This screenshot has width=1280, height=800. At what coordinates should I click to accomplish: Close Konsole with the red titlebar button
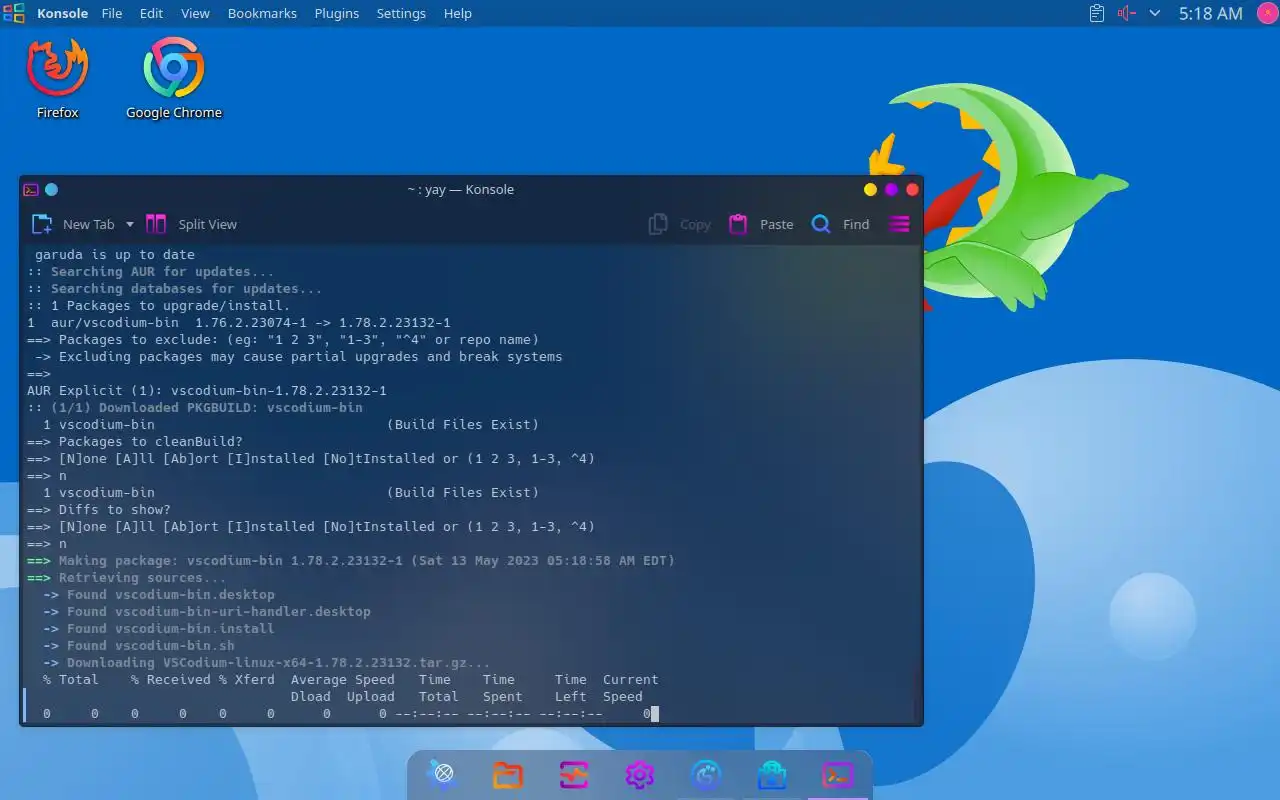pos(912,189)
